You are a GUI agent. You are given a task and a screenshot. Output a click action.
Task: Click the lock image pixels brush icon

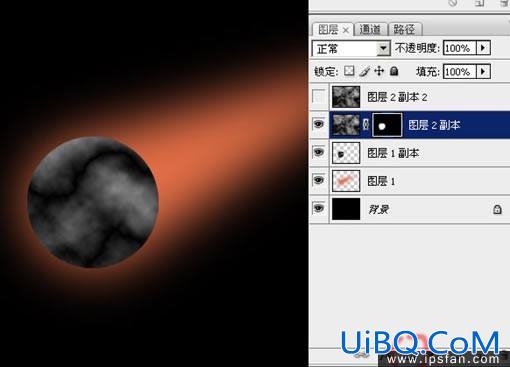click(365, 71)
